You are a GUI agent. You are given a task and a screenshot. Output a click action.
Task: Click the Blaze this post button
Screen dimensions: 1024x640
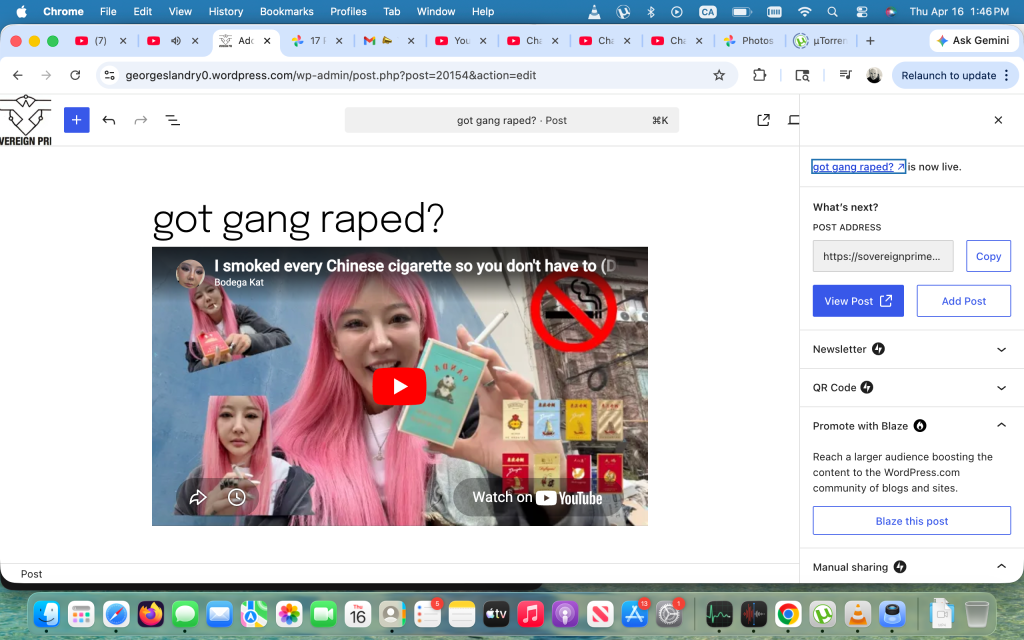(911, 521)
